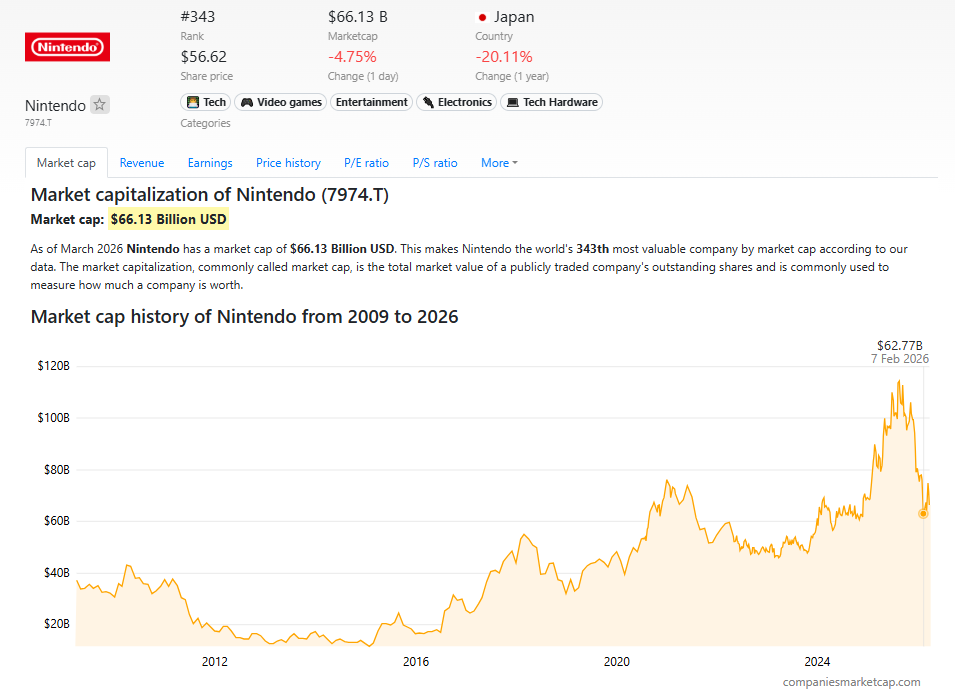955x699 pixels.
Task: Open the P/E ratio tab
Action: pyautogui.click(x=366, y=163)
